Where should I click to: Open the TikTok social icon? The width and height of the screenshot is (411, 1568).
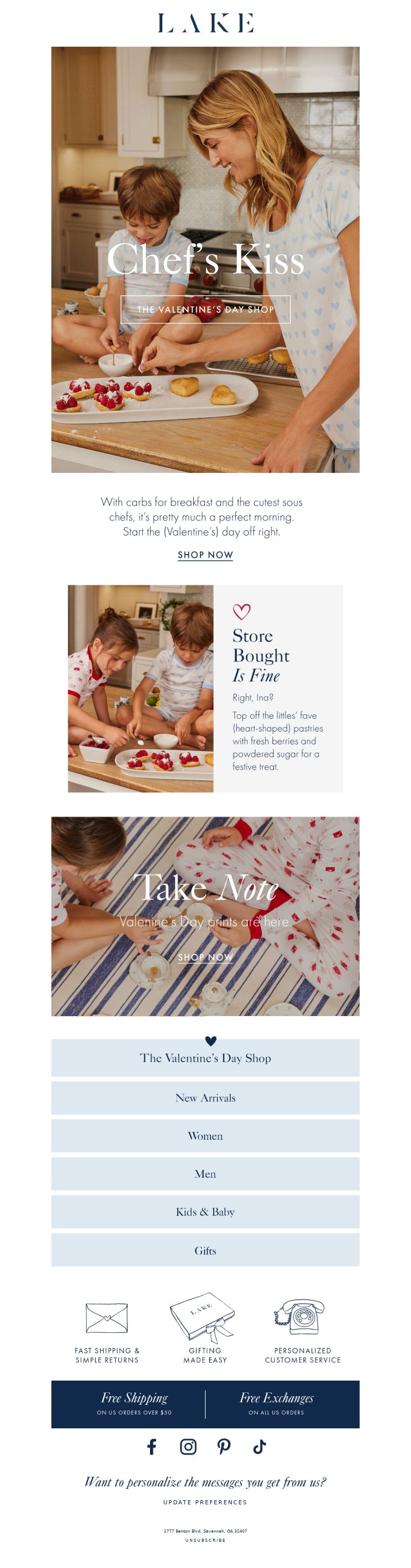pyautogui.click(x=259, y=1446)
